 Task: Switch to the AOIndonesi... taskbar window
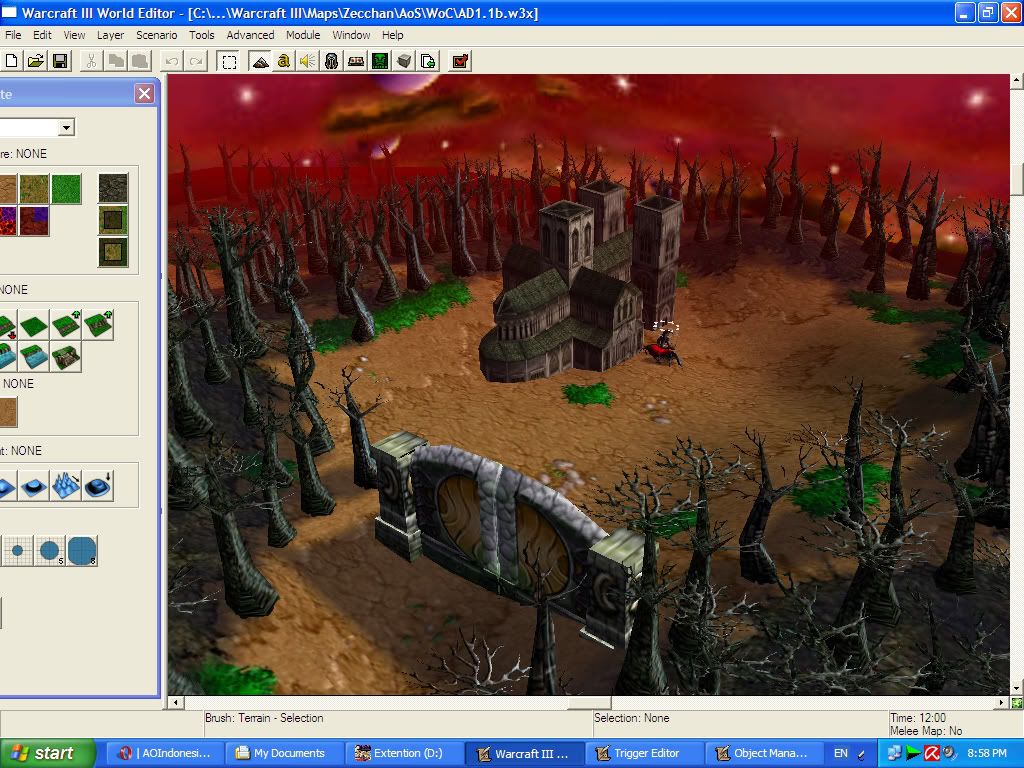pyautogui.click(x=165, y=753)
